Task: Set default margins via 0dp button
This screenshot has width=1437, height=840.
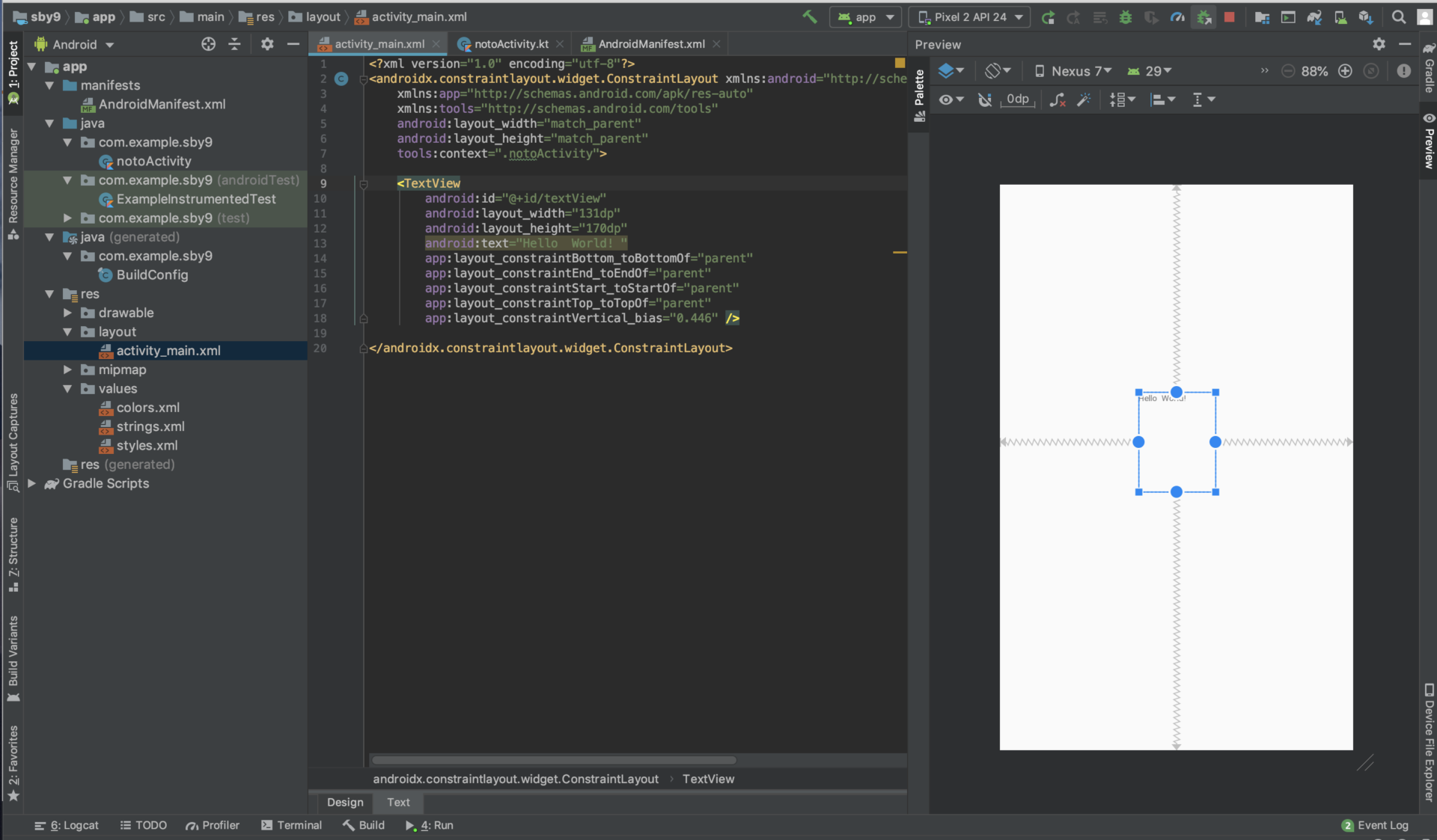Action: pos(1018,99)
